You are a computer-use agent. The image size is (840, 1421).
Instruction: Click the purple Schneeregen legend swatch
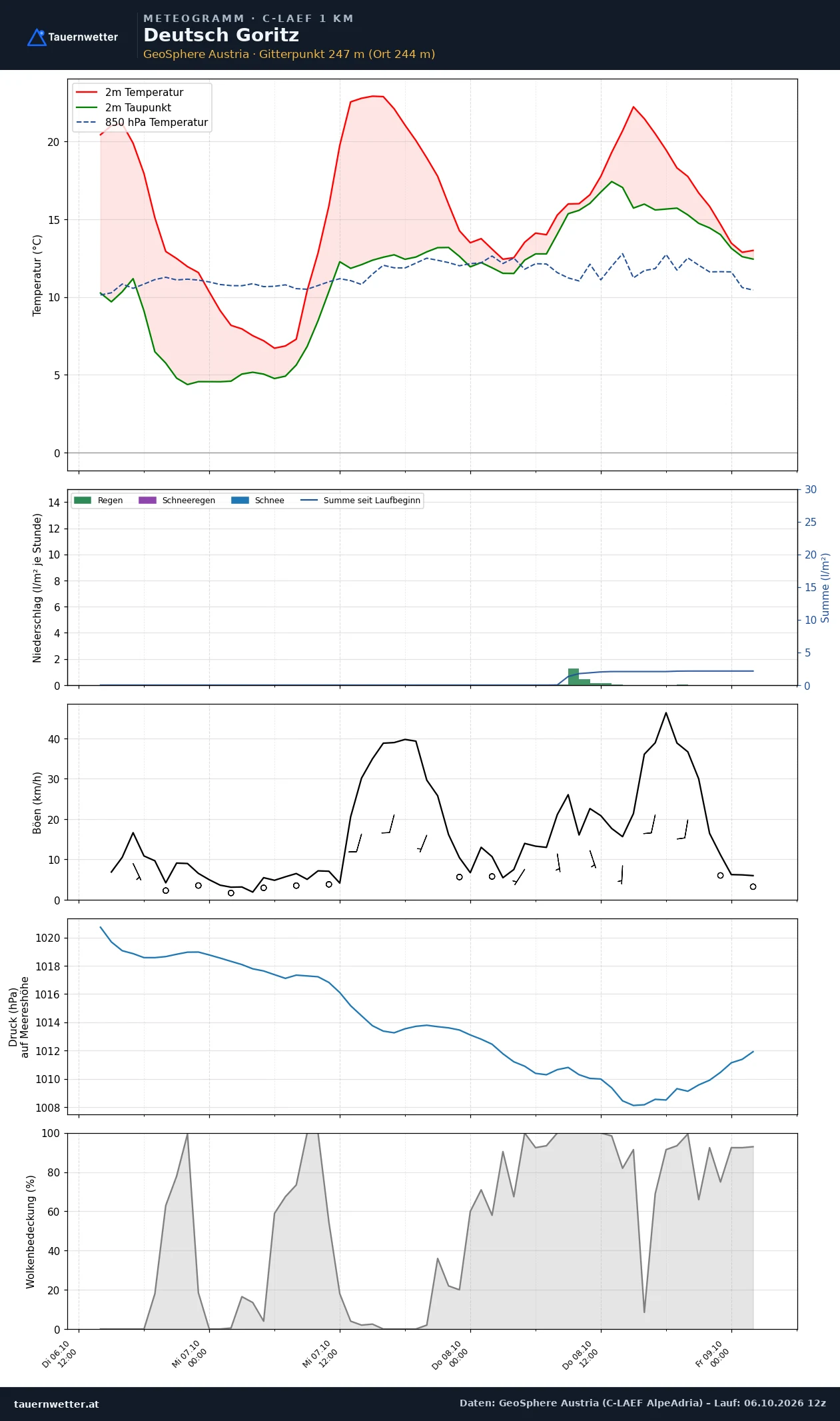tap(147, 501)
